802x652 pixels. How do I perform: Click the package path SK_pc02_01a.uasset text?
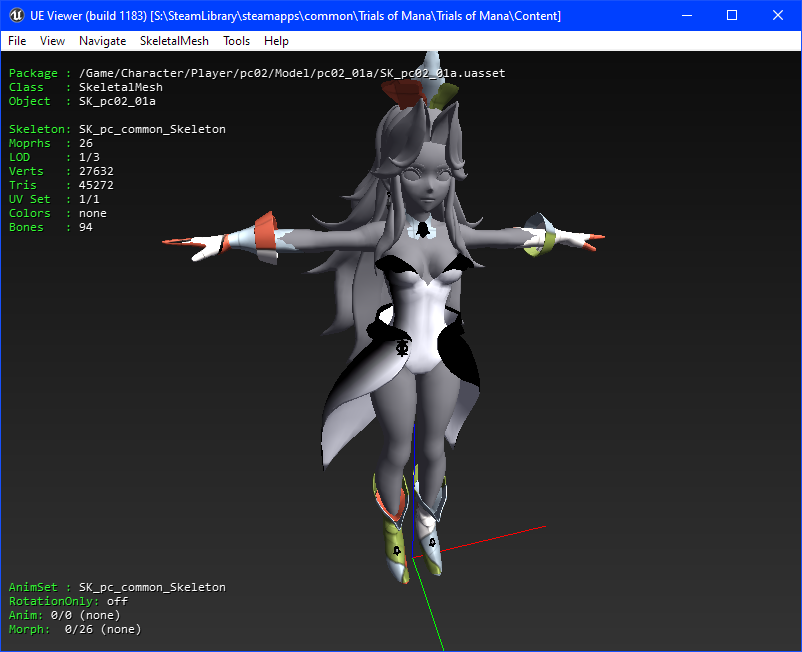click(x=292, y=73)
